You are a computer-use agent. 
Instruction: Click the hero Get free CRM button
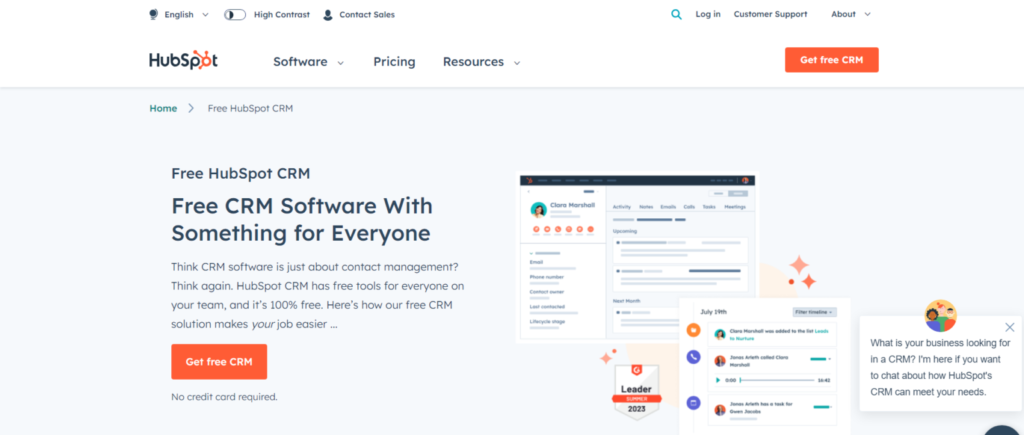pyautogui.click(x=219, y=362)
